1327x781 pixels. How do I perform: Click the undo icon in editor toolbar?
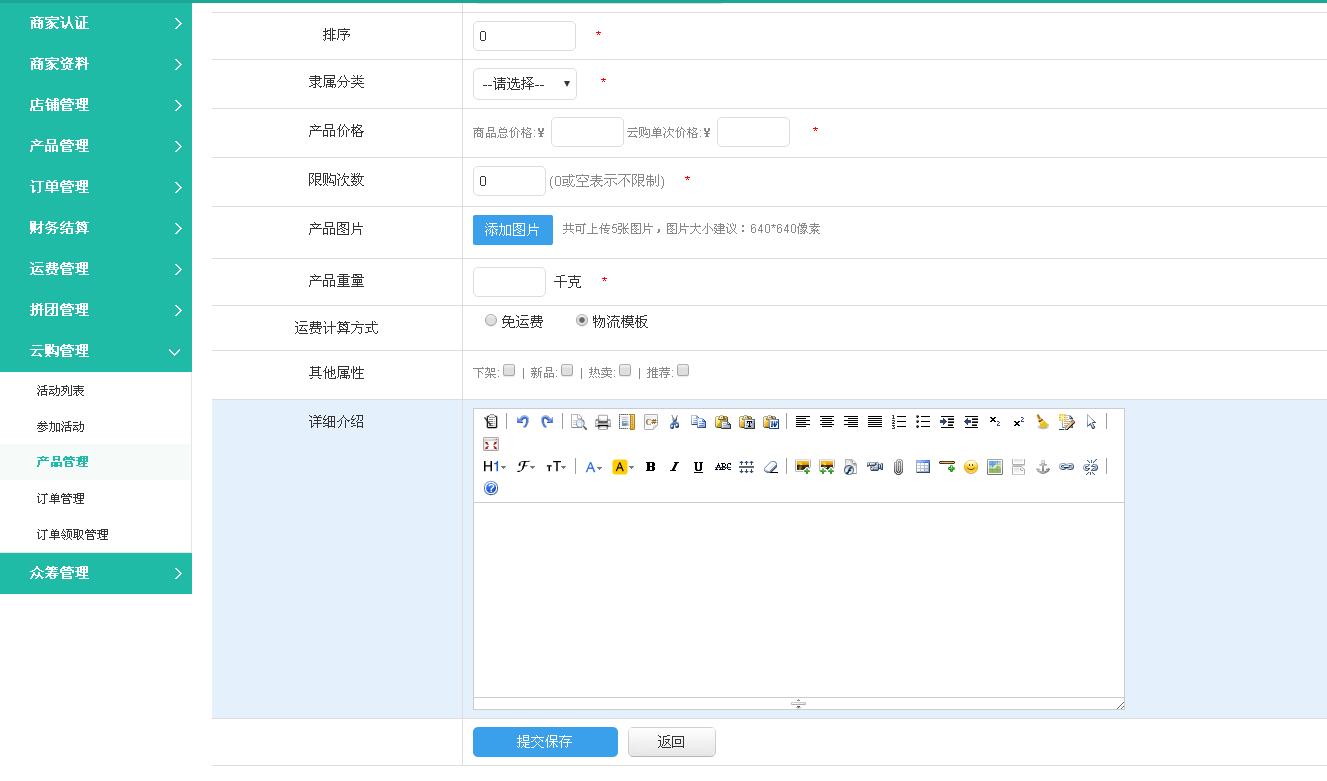click(x=522, y=422)
